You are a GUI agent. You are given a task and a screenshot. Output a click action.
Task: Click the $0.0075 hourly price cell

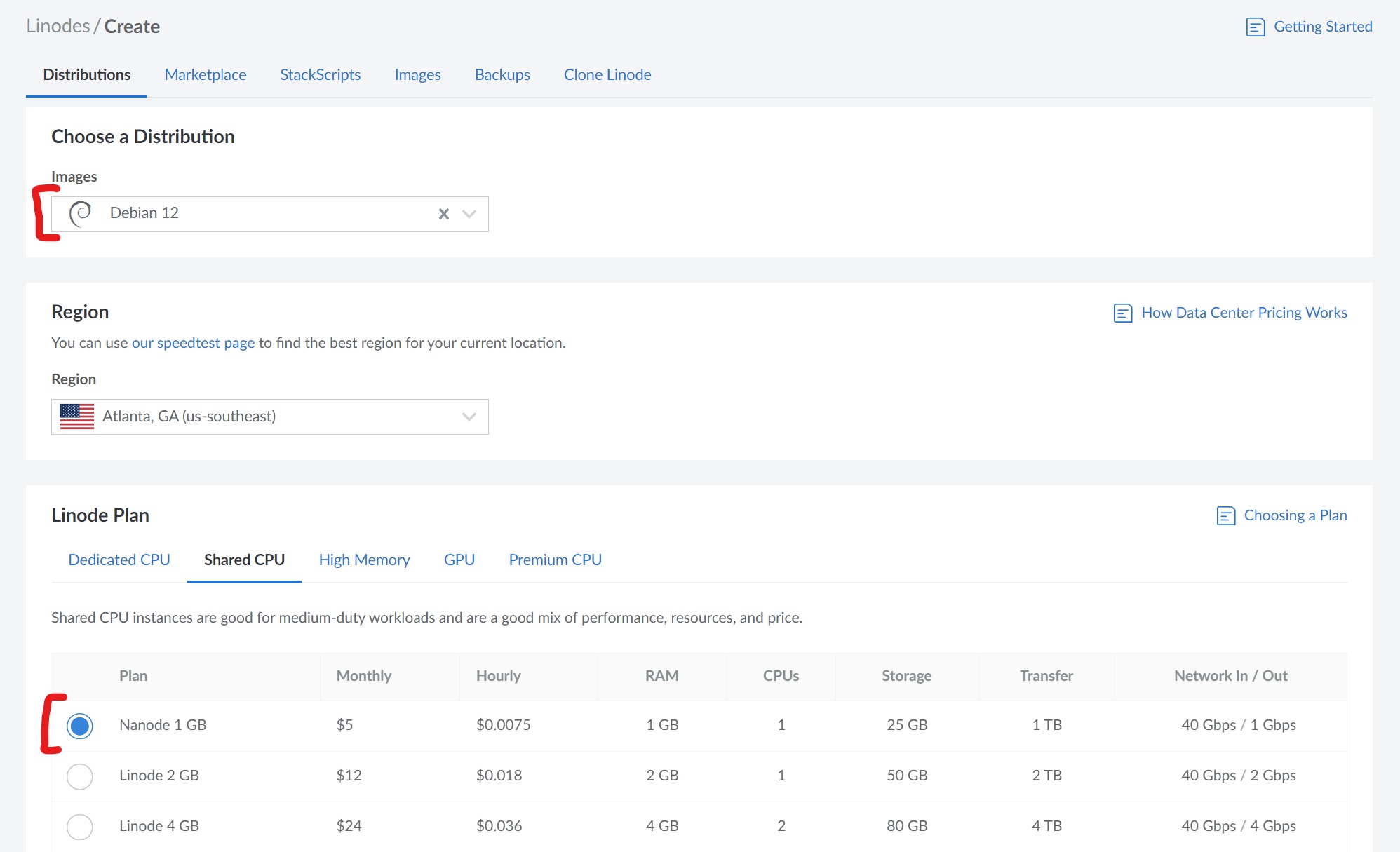click(504, 725)
